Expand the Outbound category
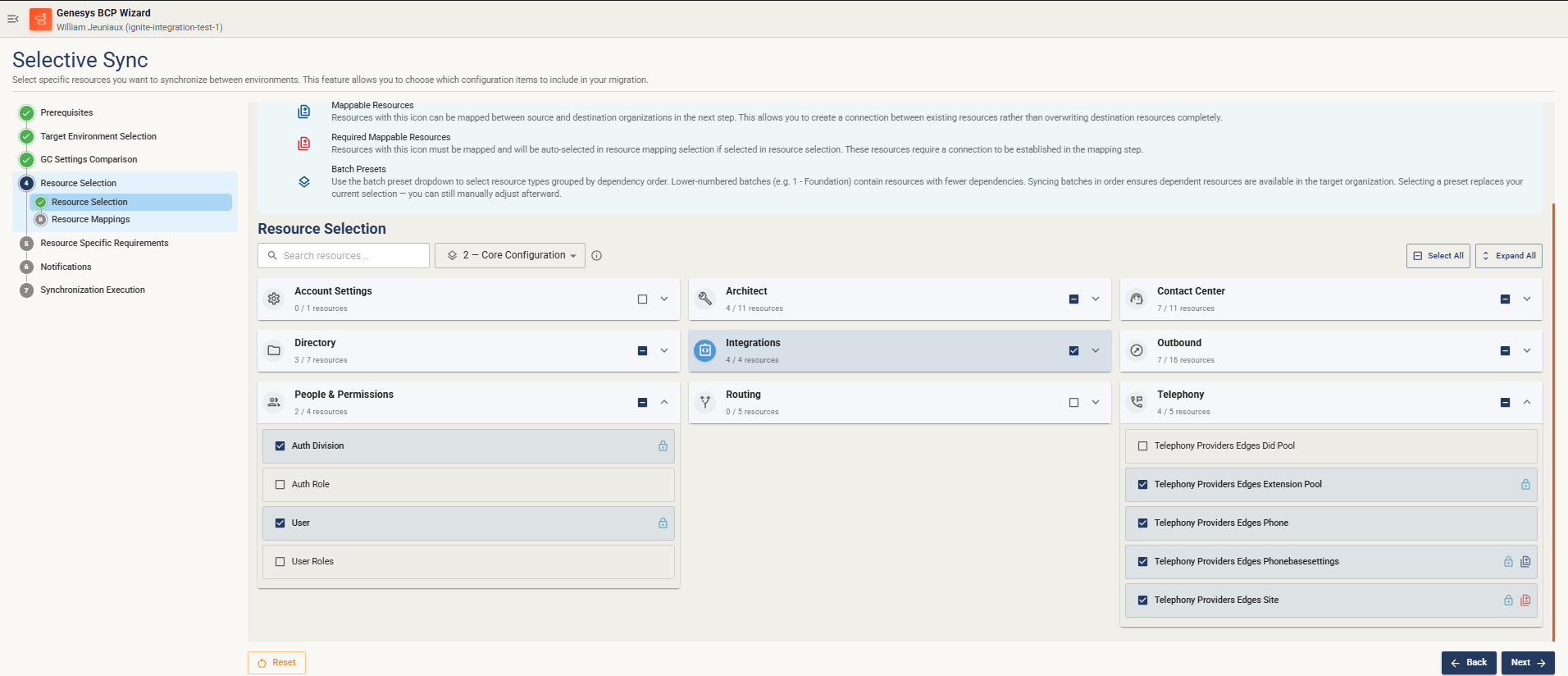1568x676 pixels. pos(1527,351)
